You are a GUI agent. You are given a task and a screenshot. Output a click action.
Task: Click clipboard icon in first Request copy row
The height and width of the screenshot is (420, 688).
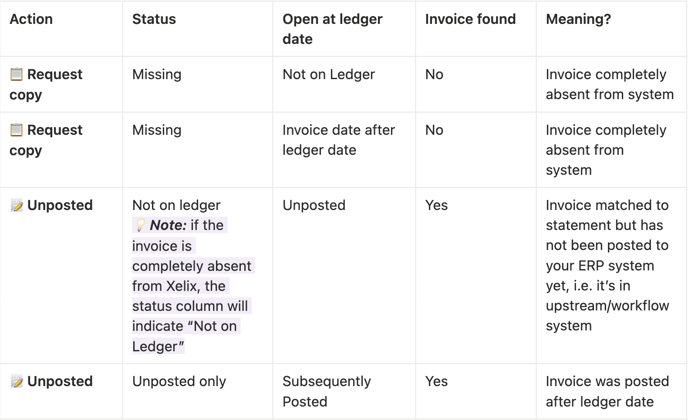click(16, 74)
